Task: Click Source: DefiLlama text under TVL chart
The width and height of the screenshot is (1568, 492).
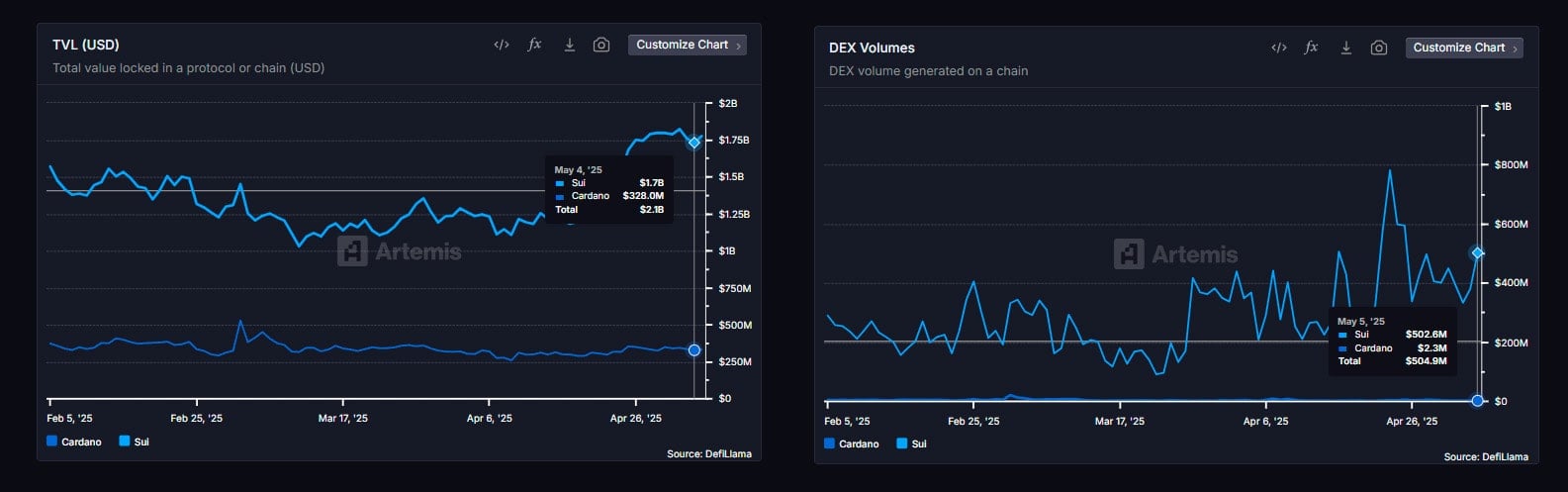Action: [708, 454]
